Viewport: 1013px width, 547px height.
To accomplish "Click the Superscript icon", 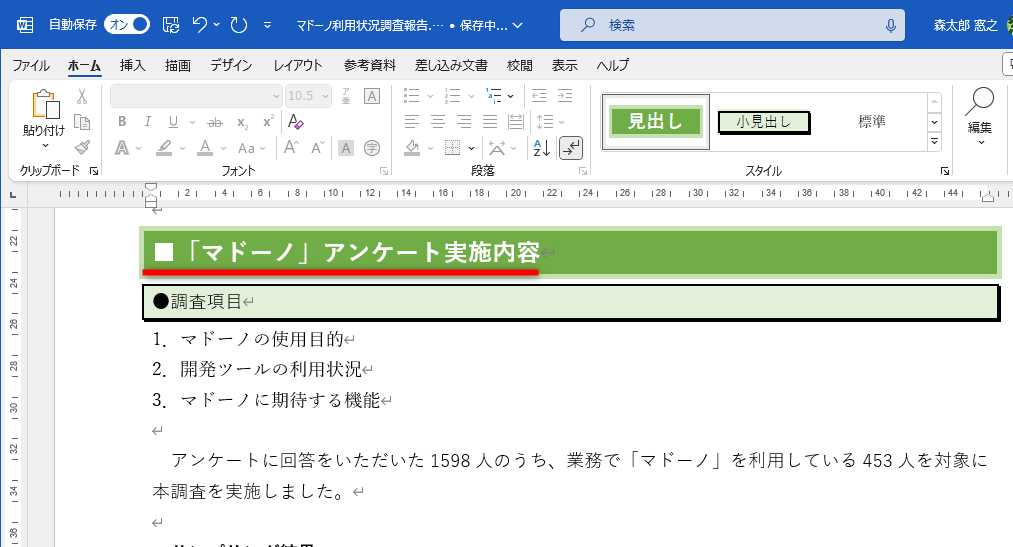I will pyautogui.click(x=268, y=121).
